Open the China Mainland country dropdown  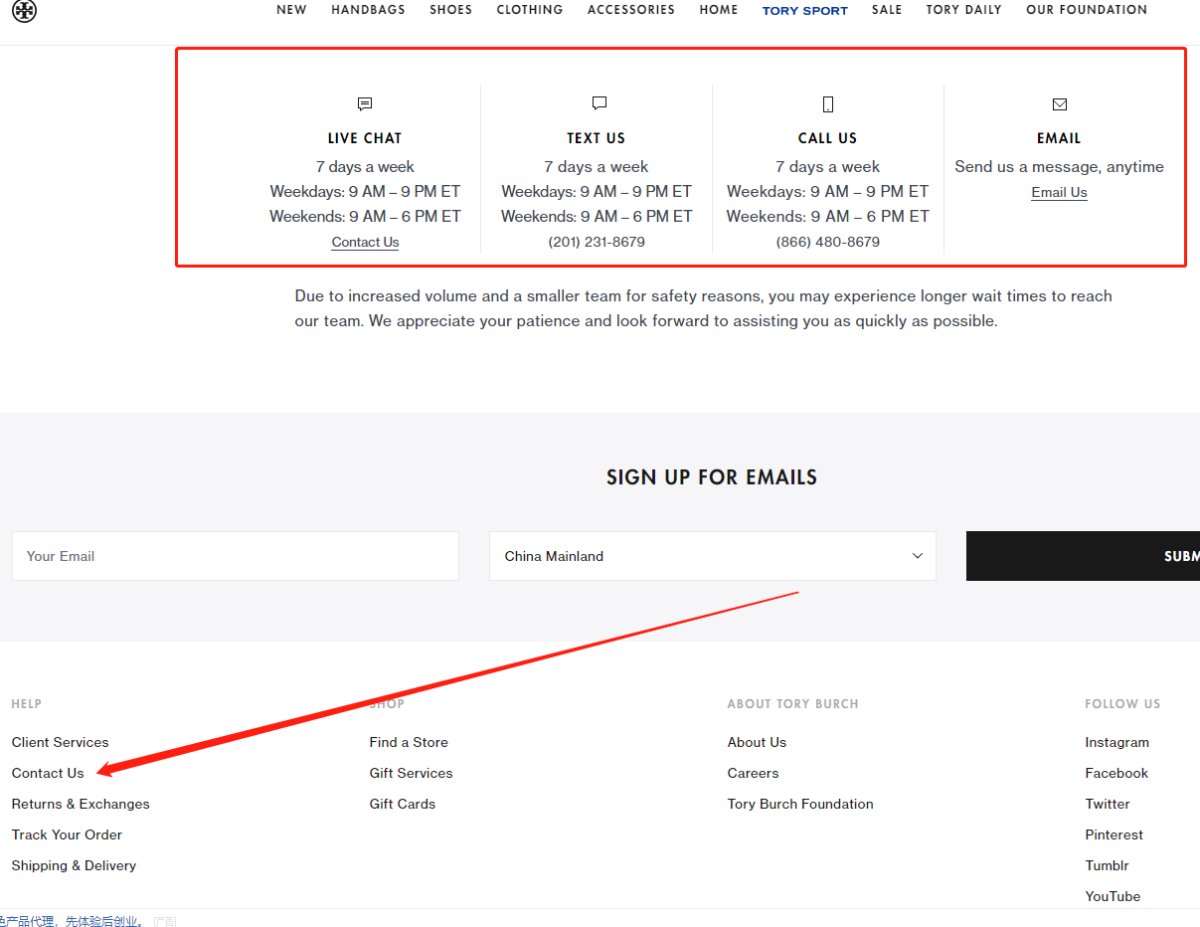(713, 556)
